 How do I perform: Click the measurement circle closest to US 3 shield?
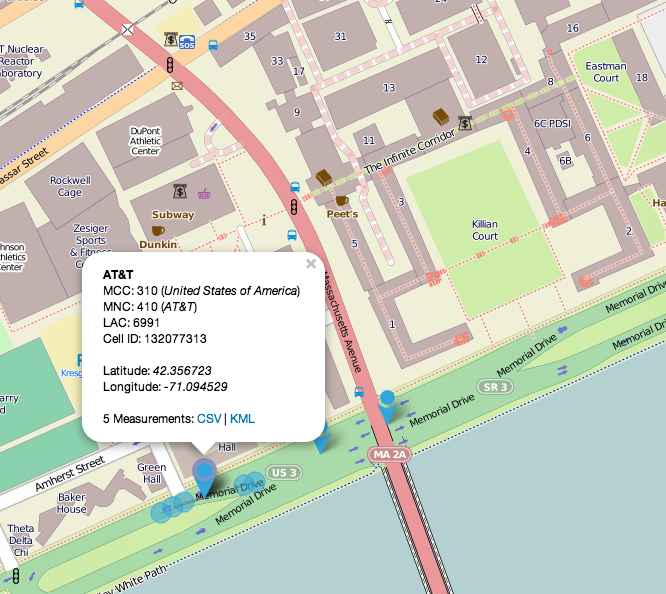tap(254, 482)
